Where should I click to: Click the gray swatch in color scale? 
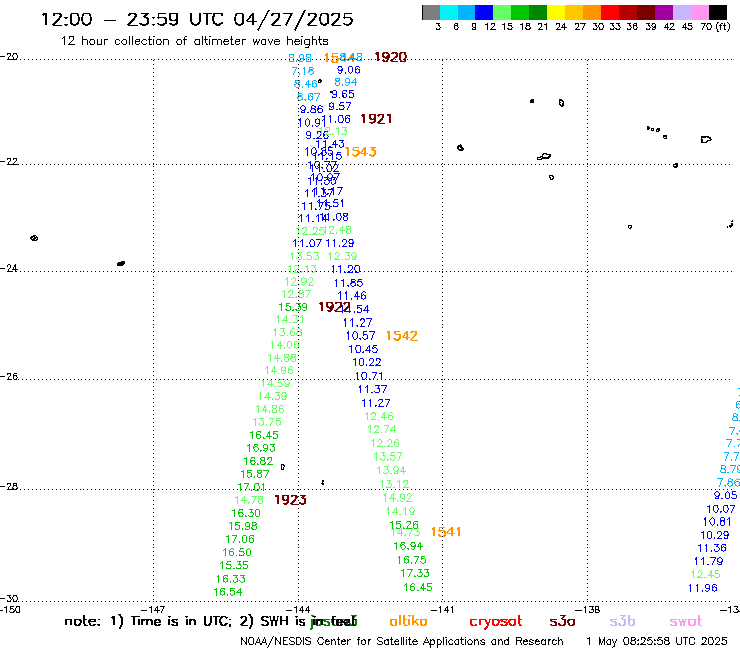(x=431, y=12)
